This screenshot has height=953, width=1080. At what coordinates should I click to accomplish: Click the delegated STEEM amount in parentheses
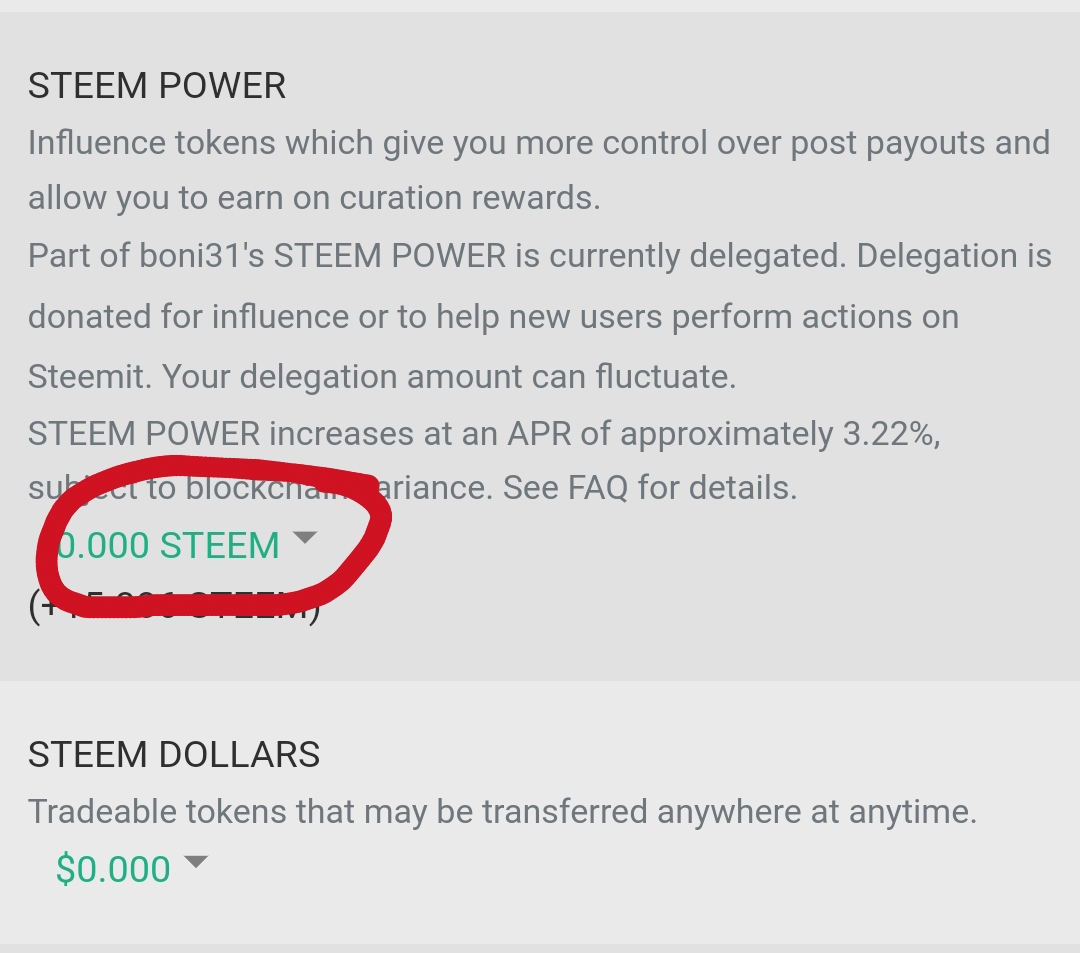click(175, 607)
